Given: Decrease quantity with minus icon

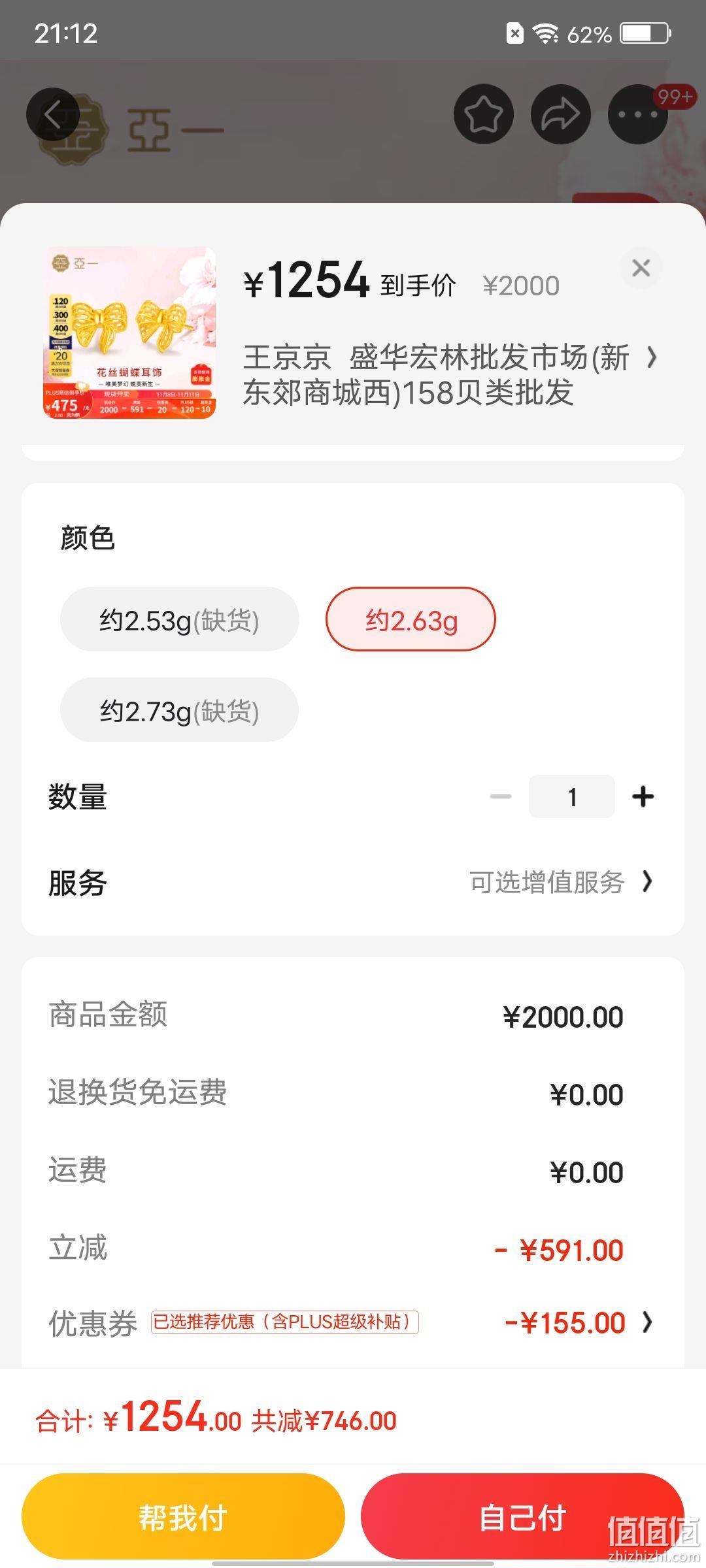Looking at the screenshot, I should 501,796.
